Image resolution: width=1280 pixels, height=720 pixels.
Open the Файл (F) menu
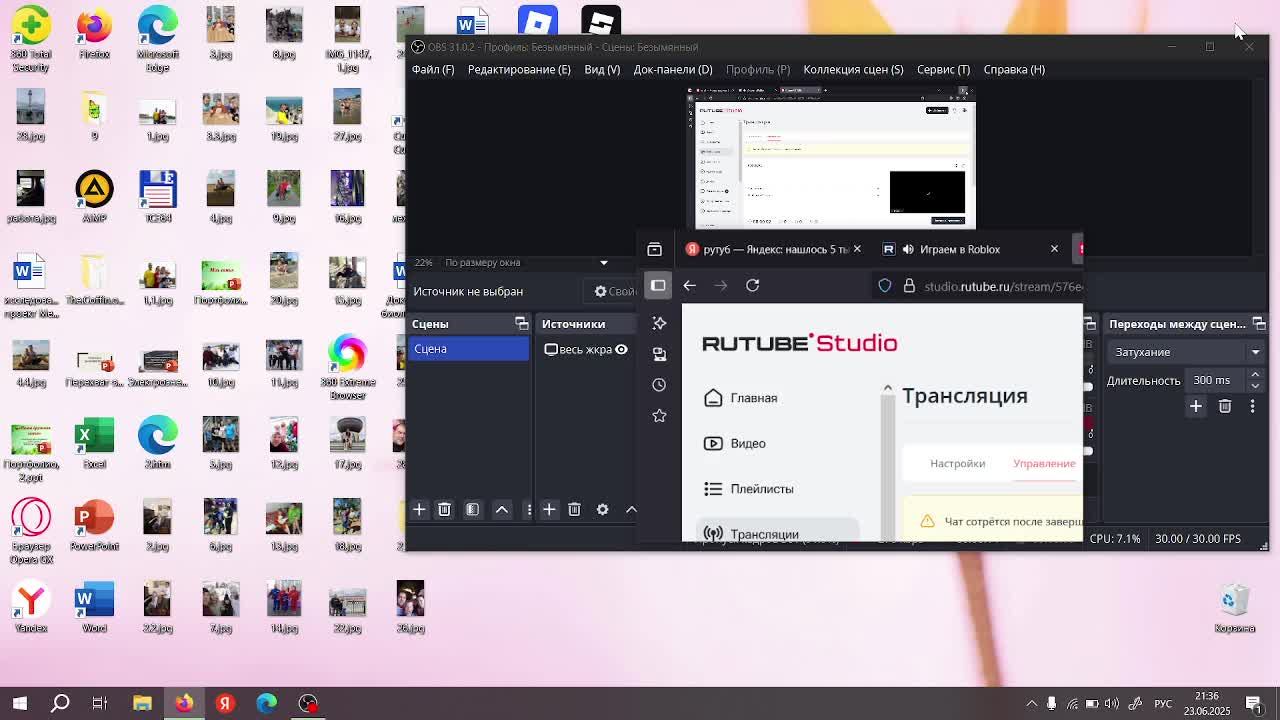tap(433, 70)
